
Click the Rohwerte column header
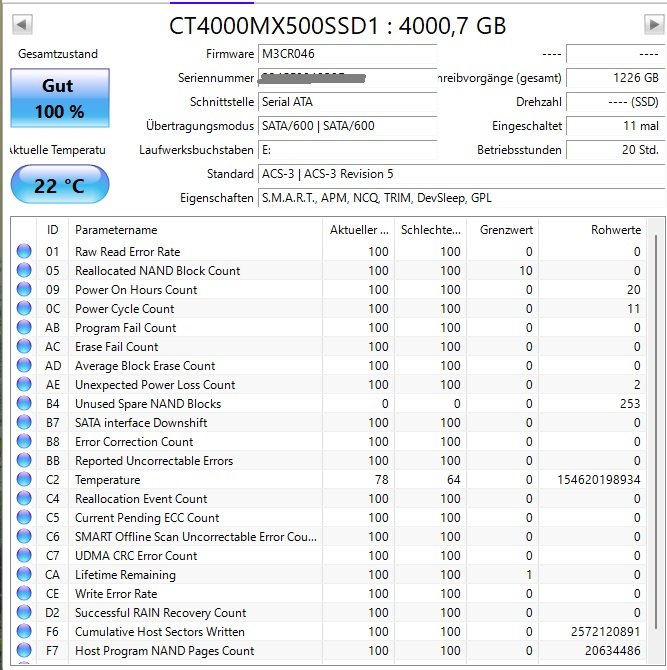coord(593,230)
